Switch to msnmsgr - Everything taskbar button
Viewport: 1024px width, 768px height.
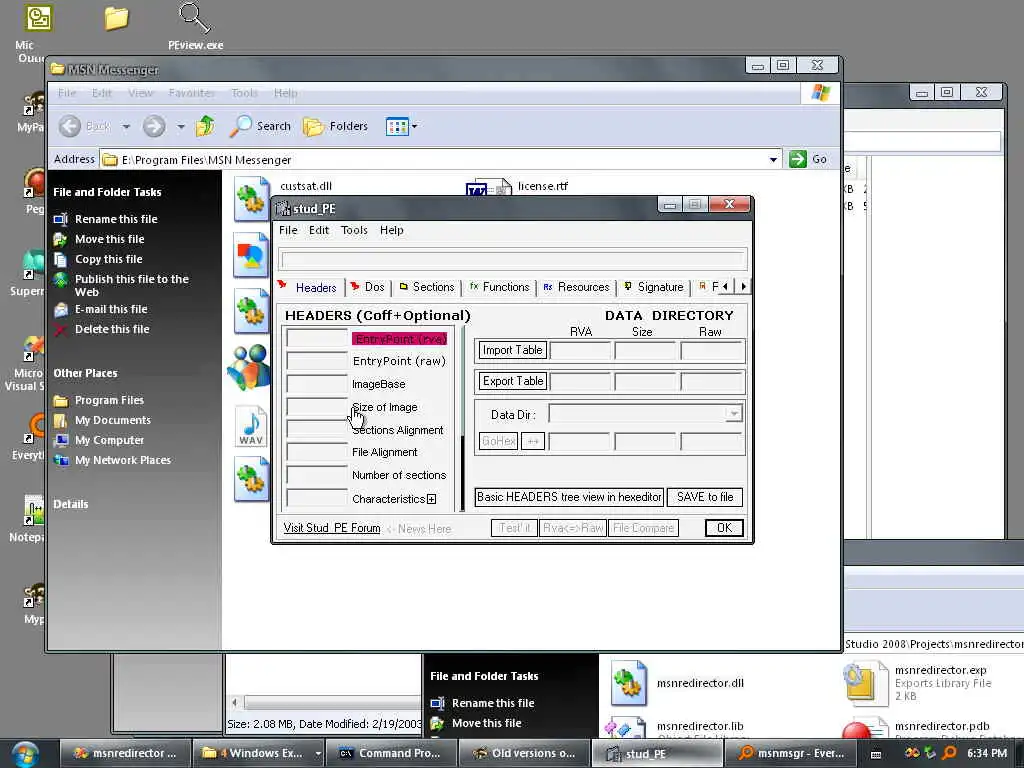790,753
